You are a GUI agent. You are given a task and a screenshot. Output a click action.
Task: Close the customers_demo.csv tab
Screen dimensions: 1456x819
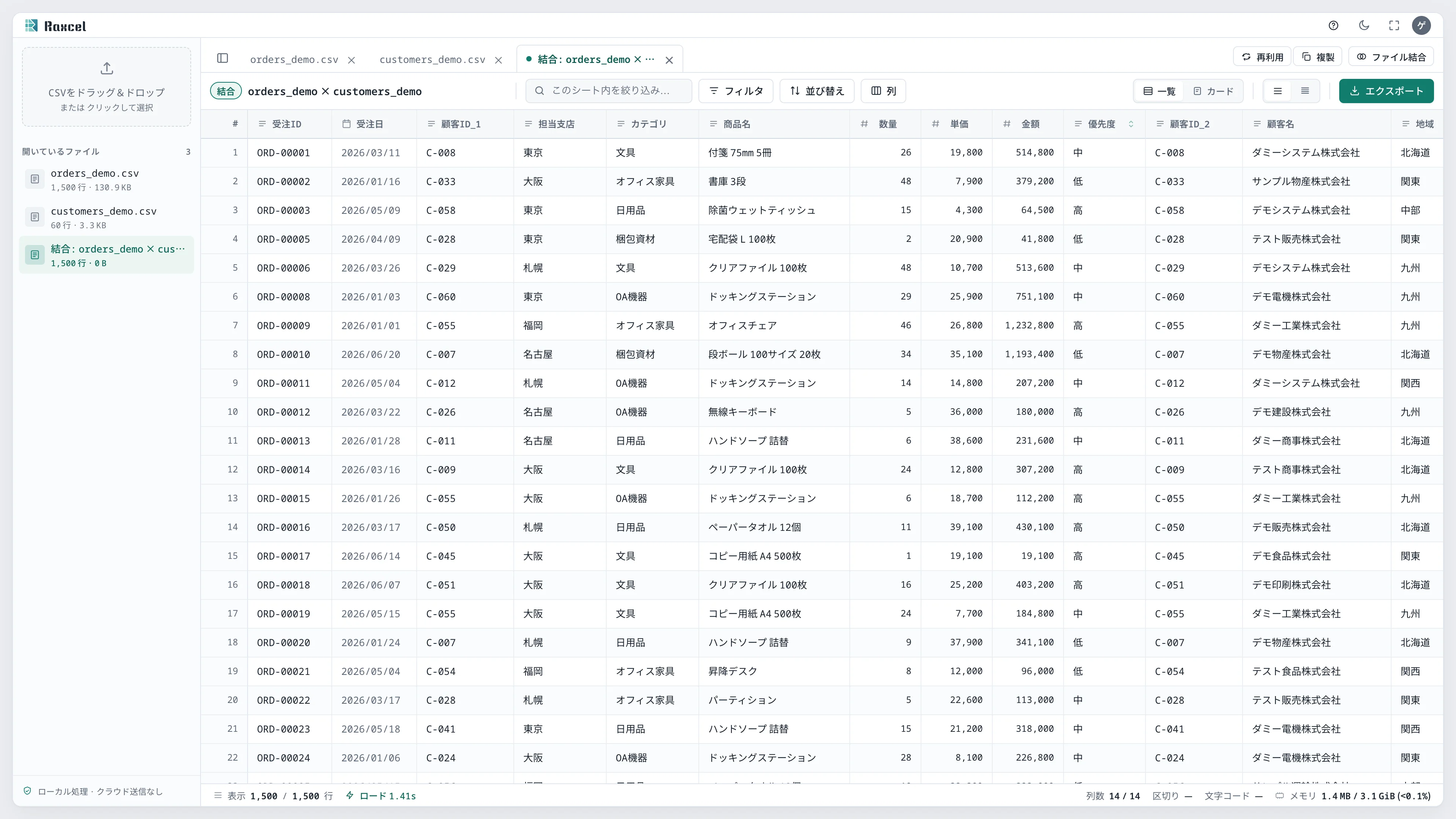[x=499, y=60]
